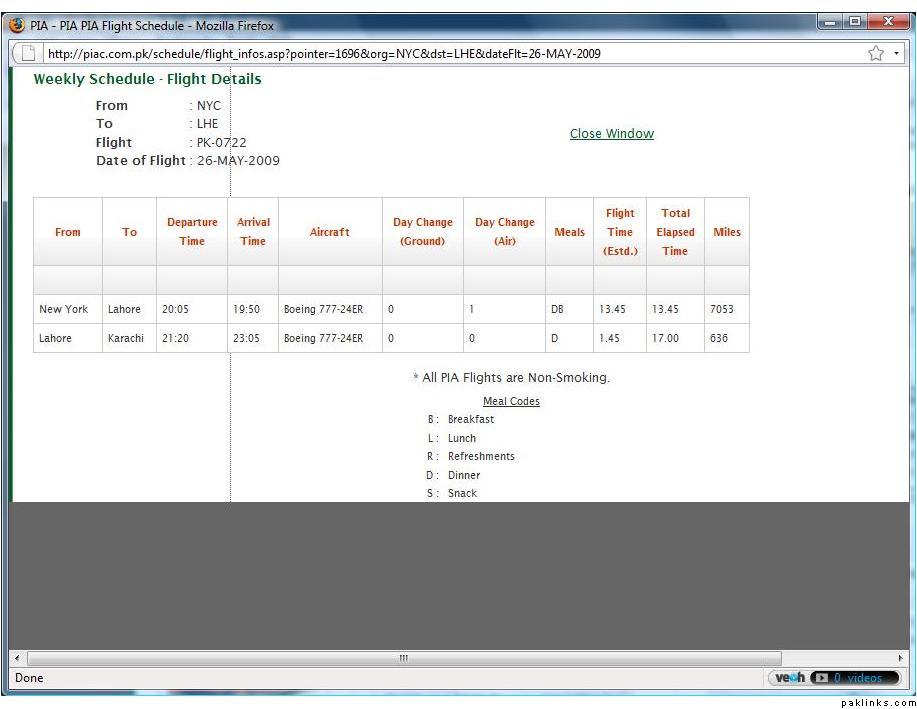Open the Veoh 0 videos button
917x709 pixels.
[855, 678]
